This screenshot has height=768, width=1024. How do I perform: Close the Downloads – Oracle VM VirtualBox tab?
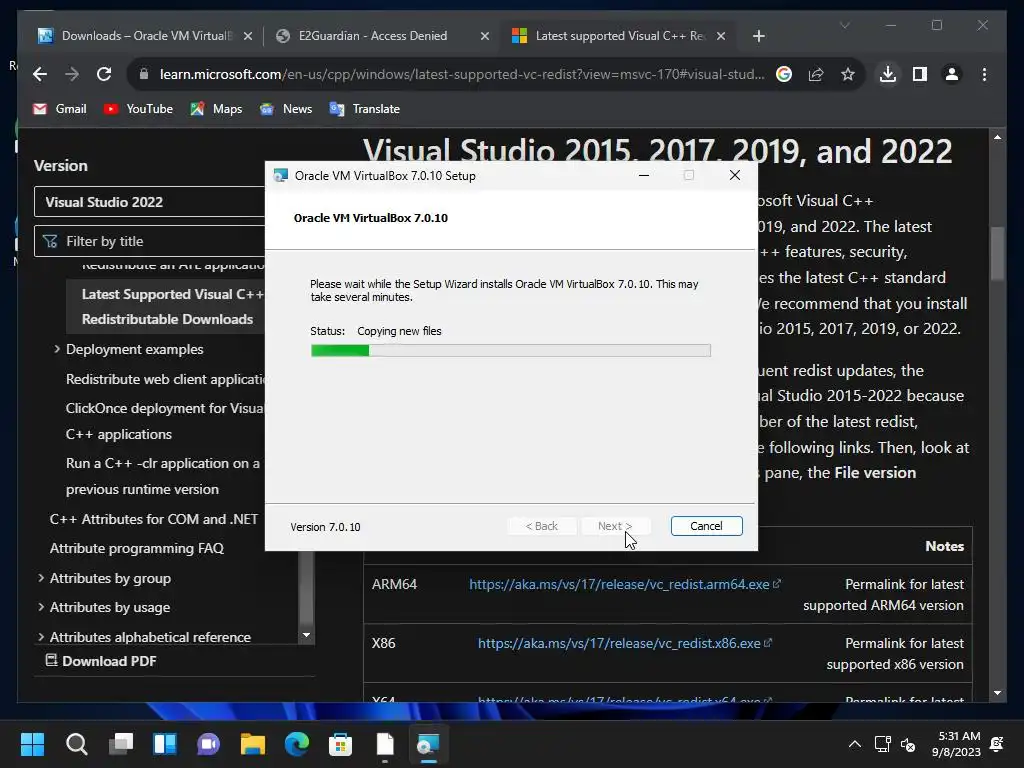[x=248, y=36]
